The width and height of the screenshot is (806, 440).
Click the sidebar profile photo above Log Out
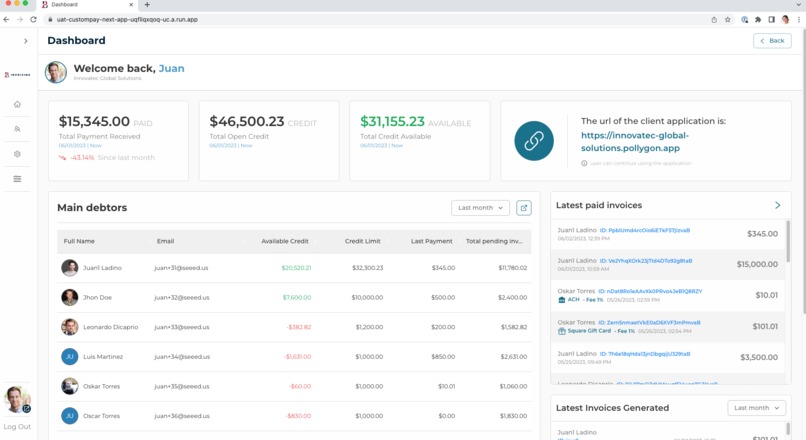[17, 399]
